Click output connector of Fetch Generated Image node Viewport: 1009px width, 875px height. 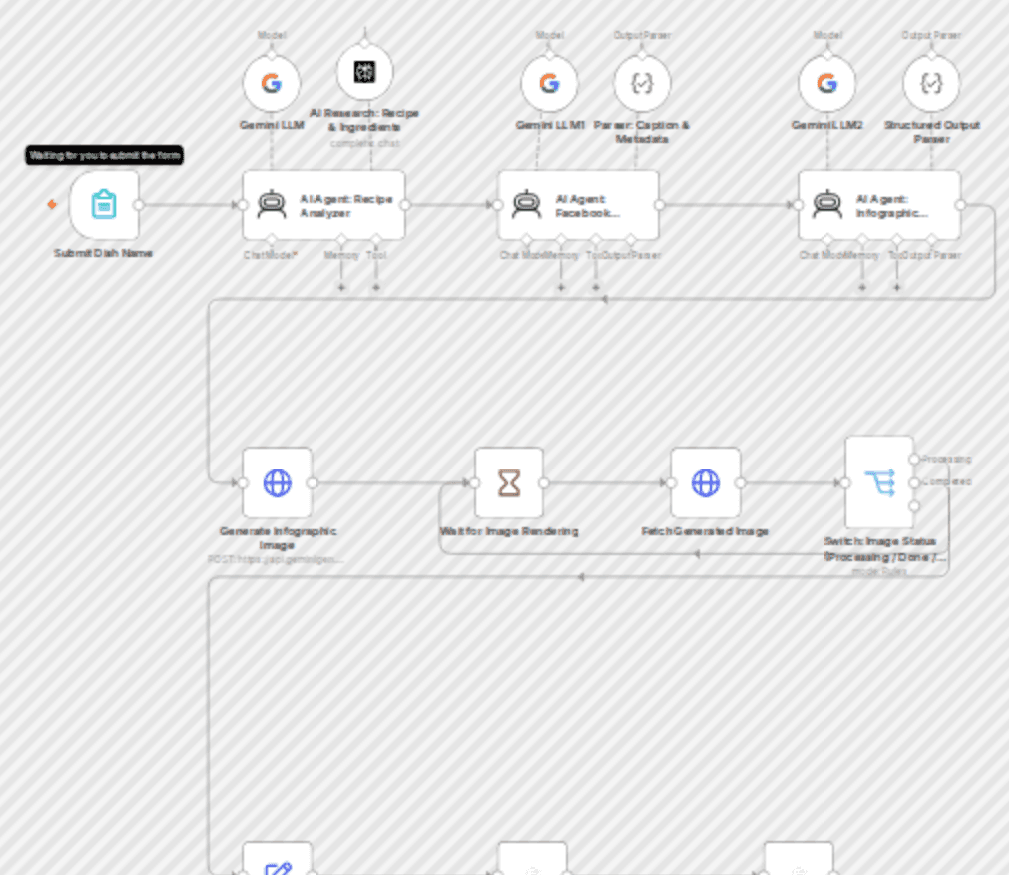click(x=741, y=483)
